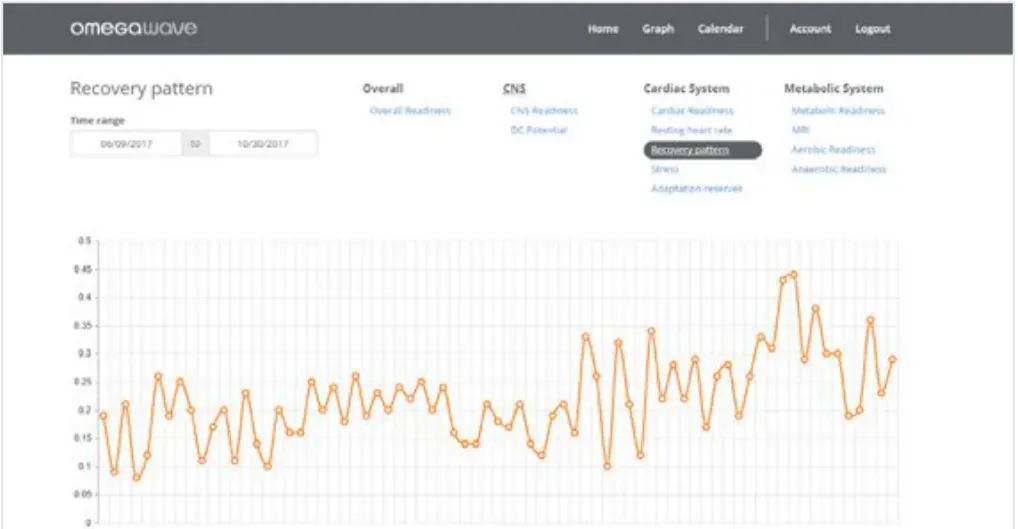This screenshot has height=529, width=1018.
Task: Select the highlighted Recovery pattern link
Action: (x=702, y=150)
